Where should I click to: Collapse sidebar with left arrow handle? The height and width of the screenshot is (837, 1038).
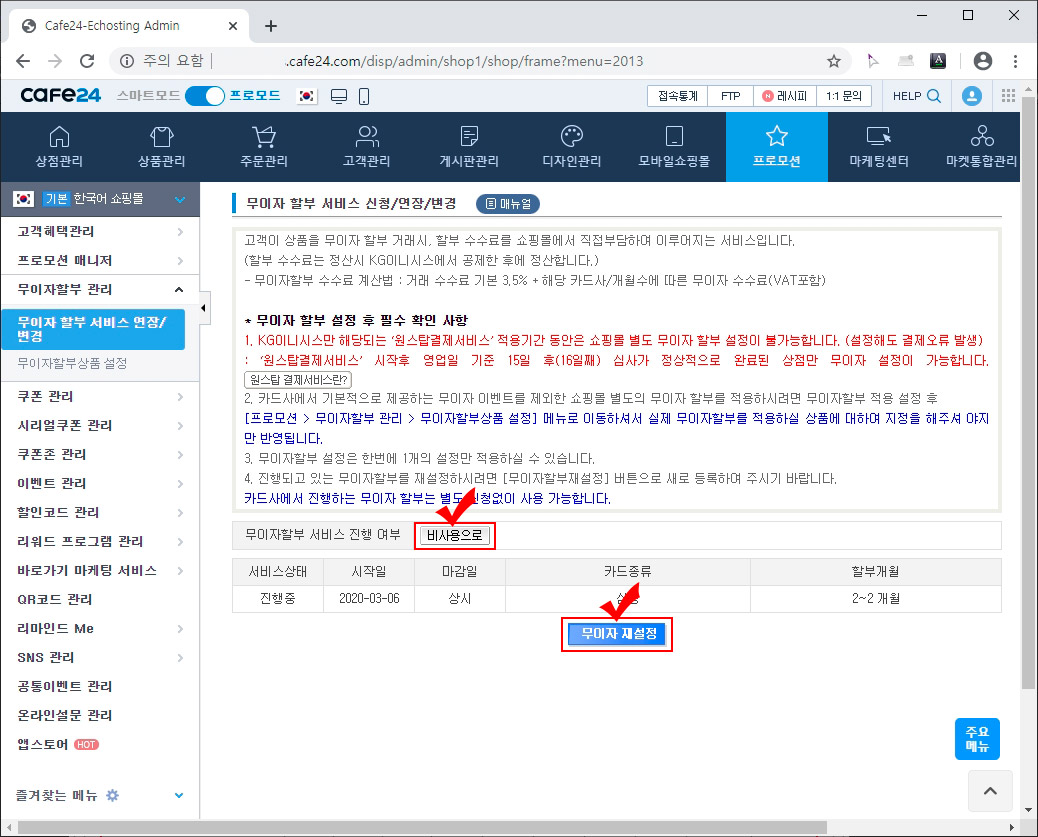(204, 308)
